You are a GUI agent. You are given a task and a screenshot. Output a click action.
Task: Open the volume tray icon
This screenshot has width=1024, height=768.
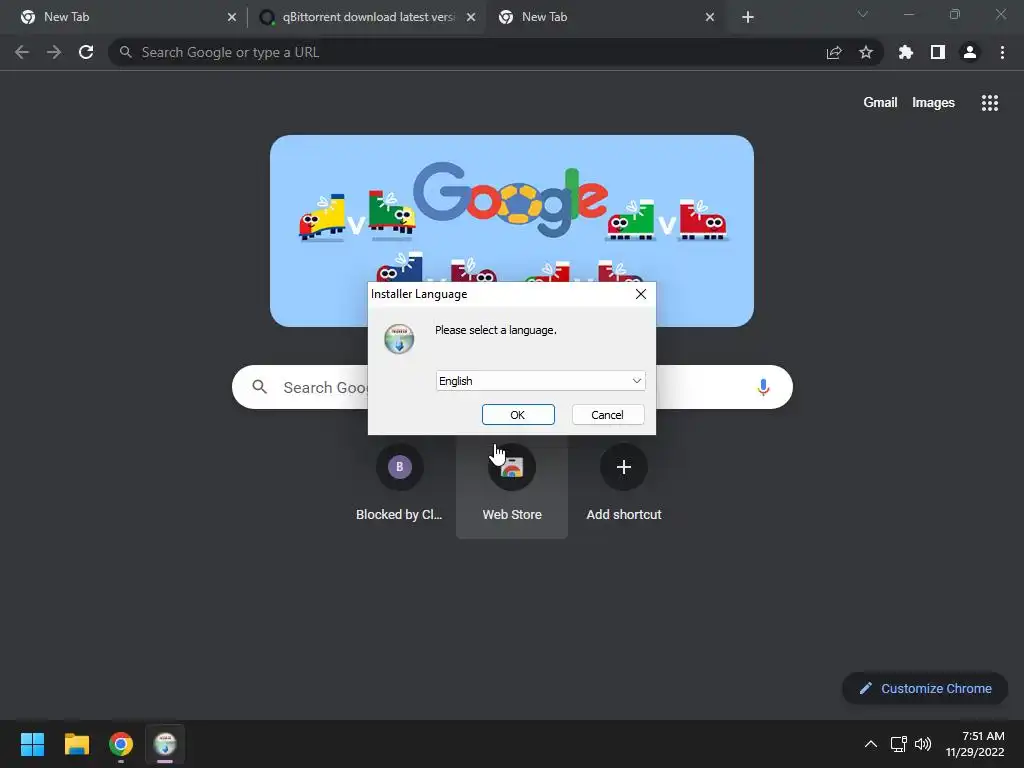(923, 744)
